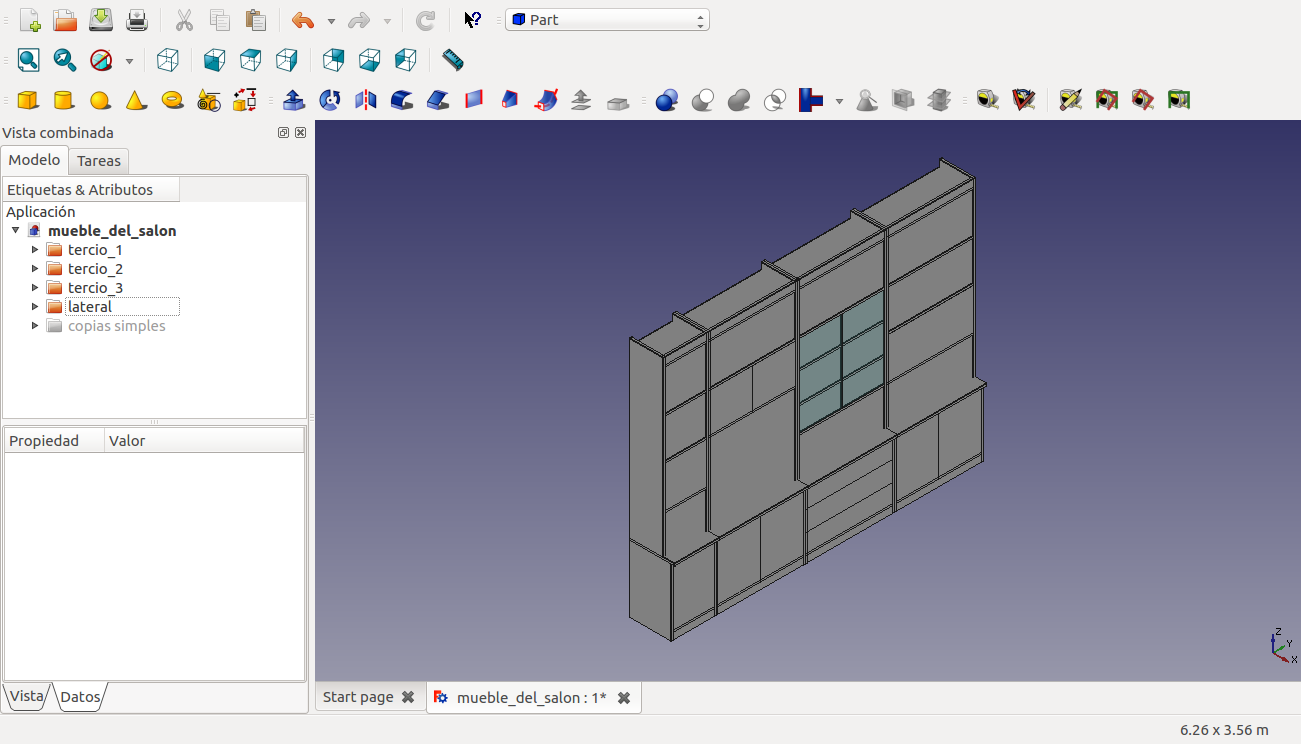Click the What's This help cursor icon
This screenshot has width=1301, height=744.
coord(473,20)
